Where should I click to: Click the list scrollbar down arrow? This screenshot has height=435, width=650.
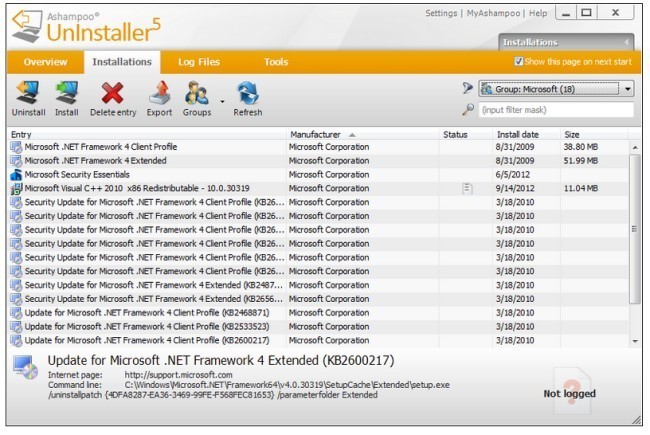pyautogui.click(x=635, y=341)
